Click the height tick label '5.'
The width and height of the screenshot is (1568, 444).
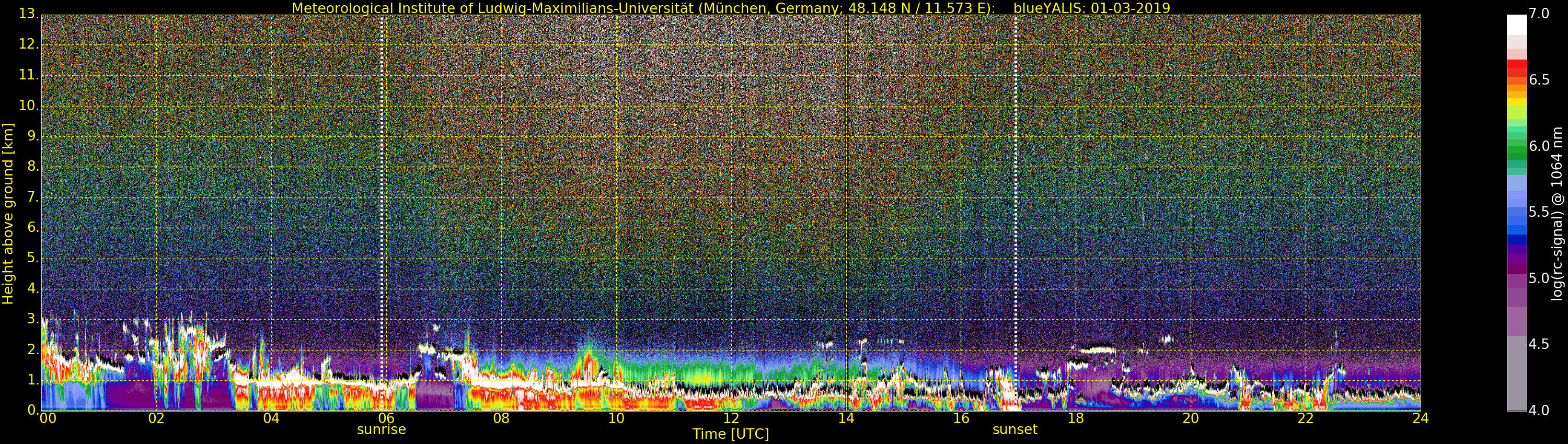pyautogui.click(x=33, y=258)
